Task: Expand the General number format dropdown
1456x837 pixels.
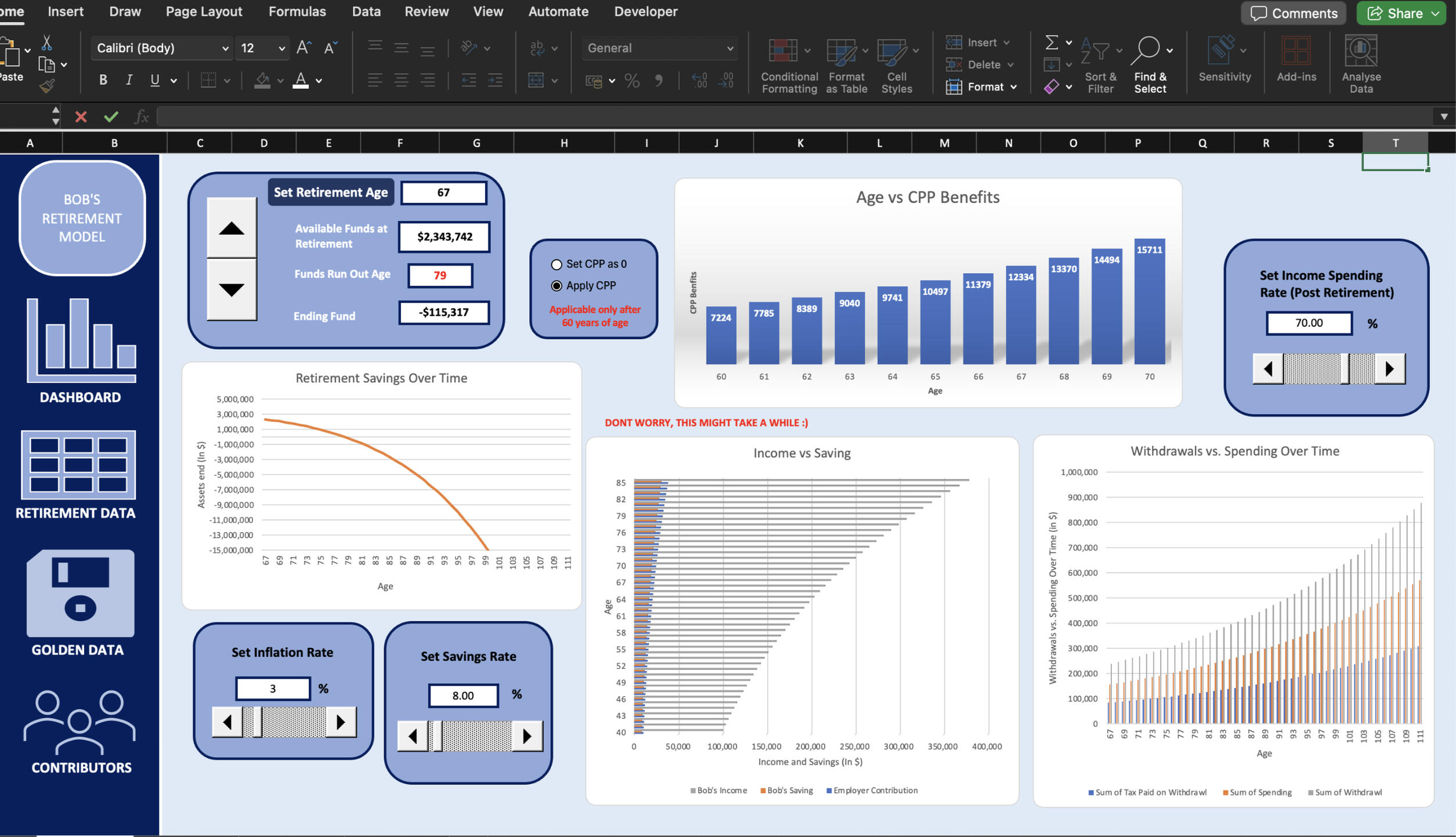Action: tap(729, 49)
